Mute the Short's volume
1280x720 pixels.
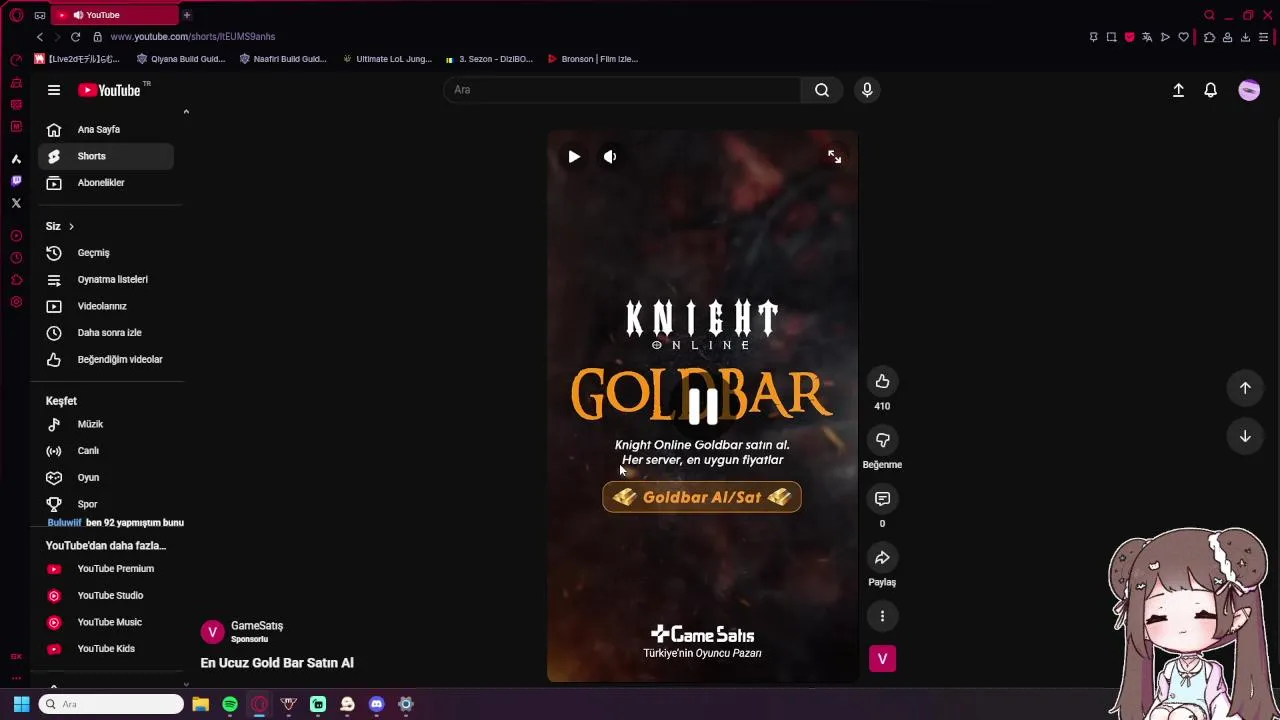click(x=610, y=157)
